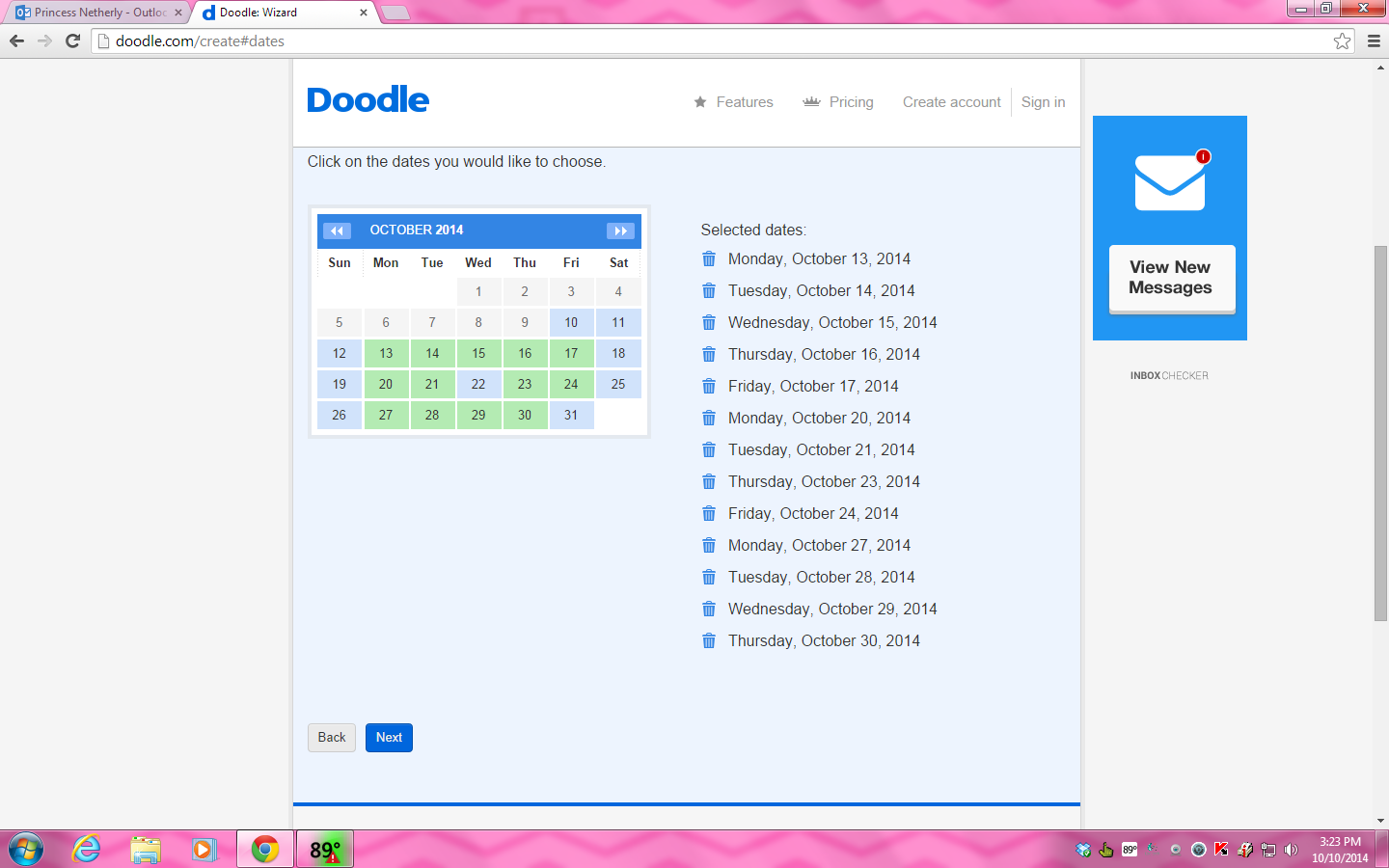Click the page vertical scrollbar thumb

[x=1381, y=434]
